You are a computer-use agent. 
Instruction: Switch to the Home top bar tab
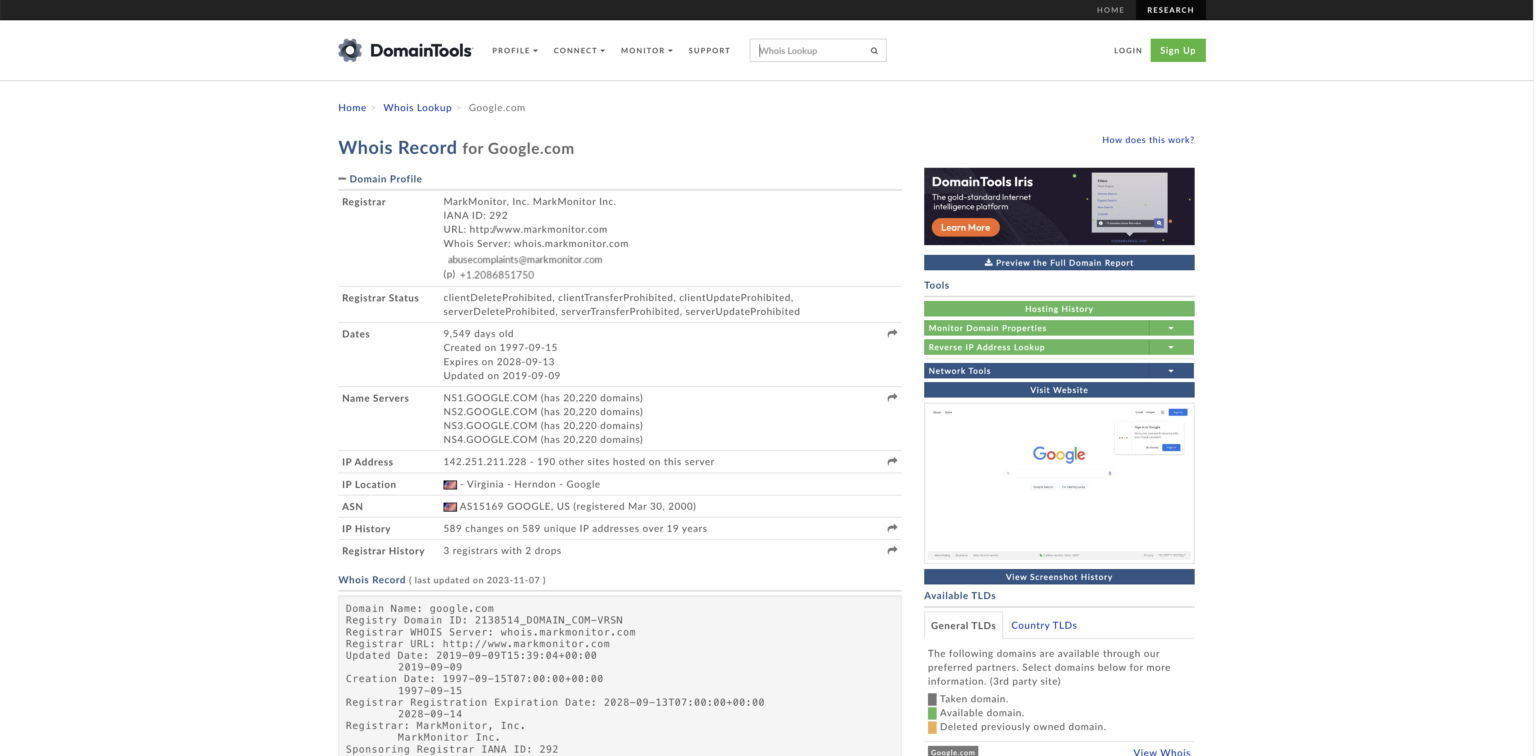pos(1110,10)
